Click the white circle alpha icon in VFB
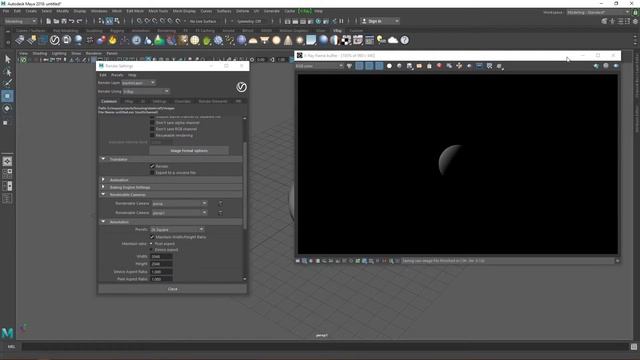The width and height of the screenshot is (640, 360). tap(389, 66)
